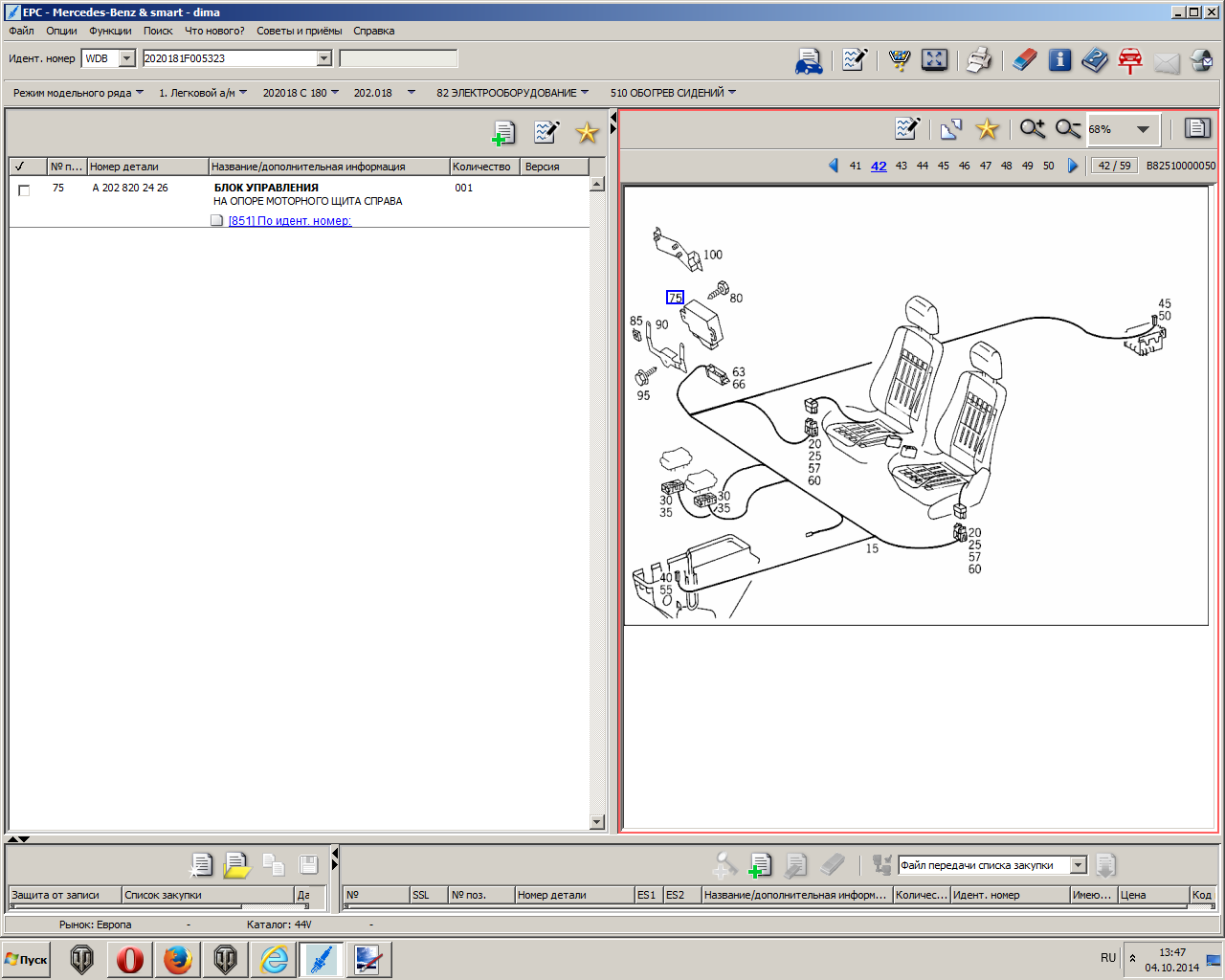Click favorites star in picture panel

click(x=987, y=128)
